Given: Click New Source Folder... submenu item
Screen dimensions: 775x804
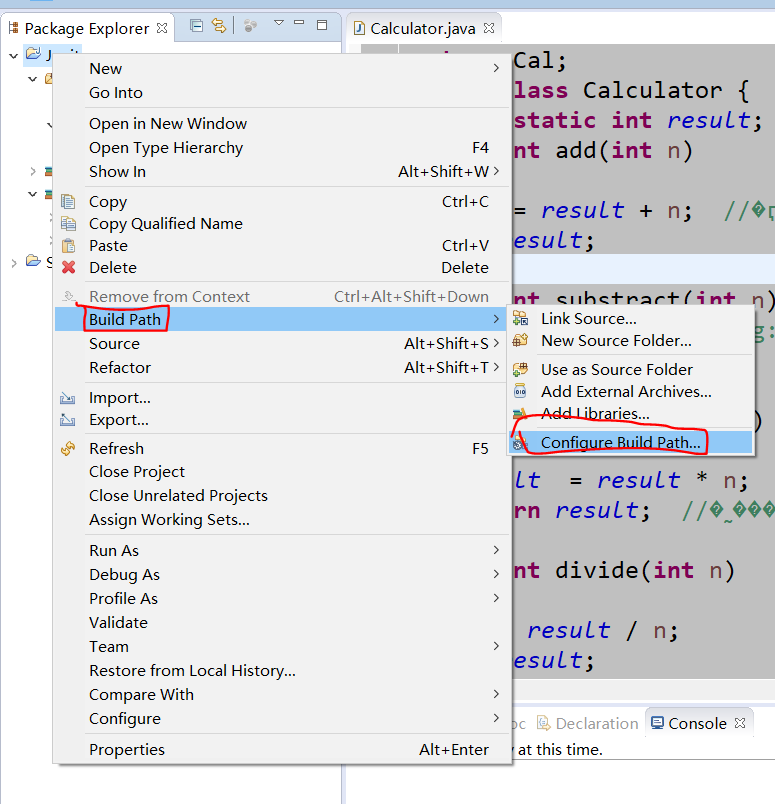Looking at the screenshot, I should click(x=631, y=340).
